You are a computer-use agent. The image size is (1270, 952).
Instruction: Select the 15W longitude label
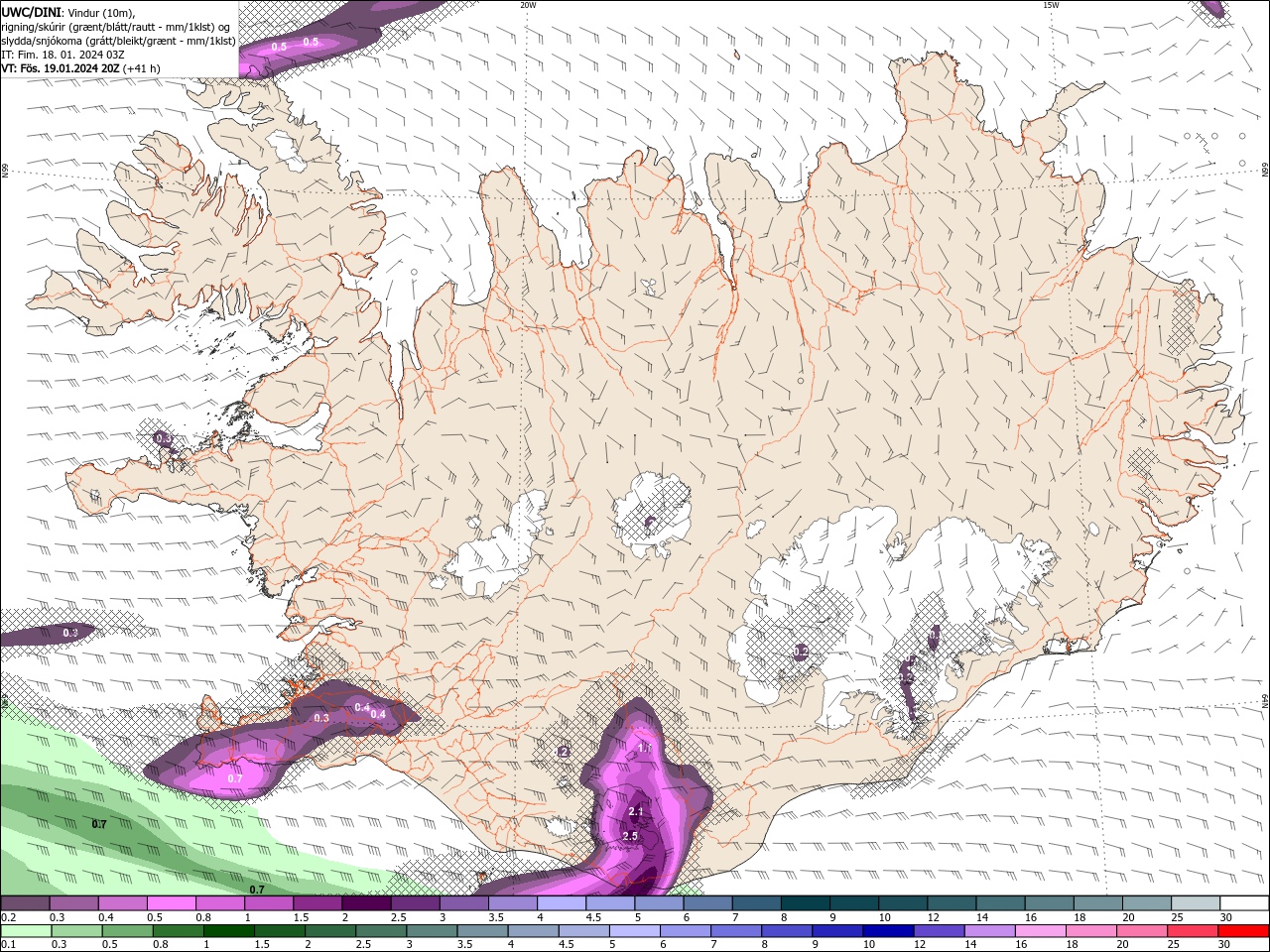(x=1051, y=5)
